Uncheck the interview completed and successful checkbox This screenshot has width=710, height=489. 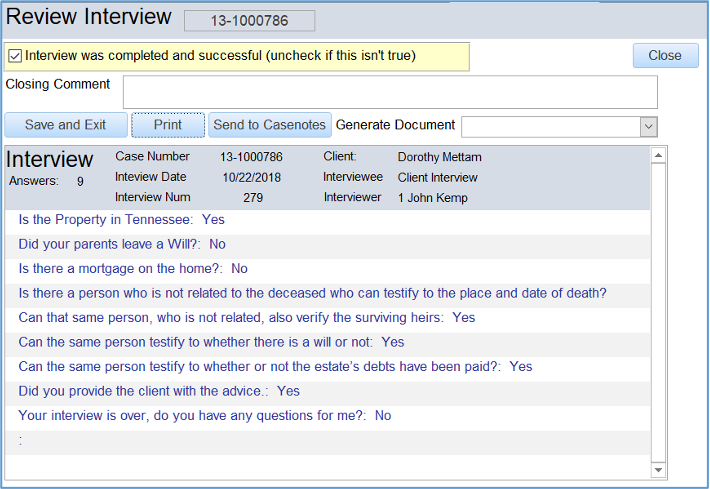(x=14, y=56)
